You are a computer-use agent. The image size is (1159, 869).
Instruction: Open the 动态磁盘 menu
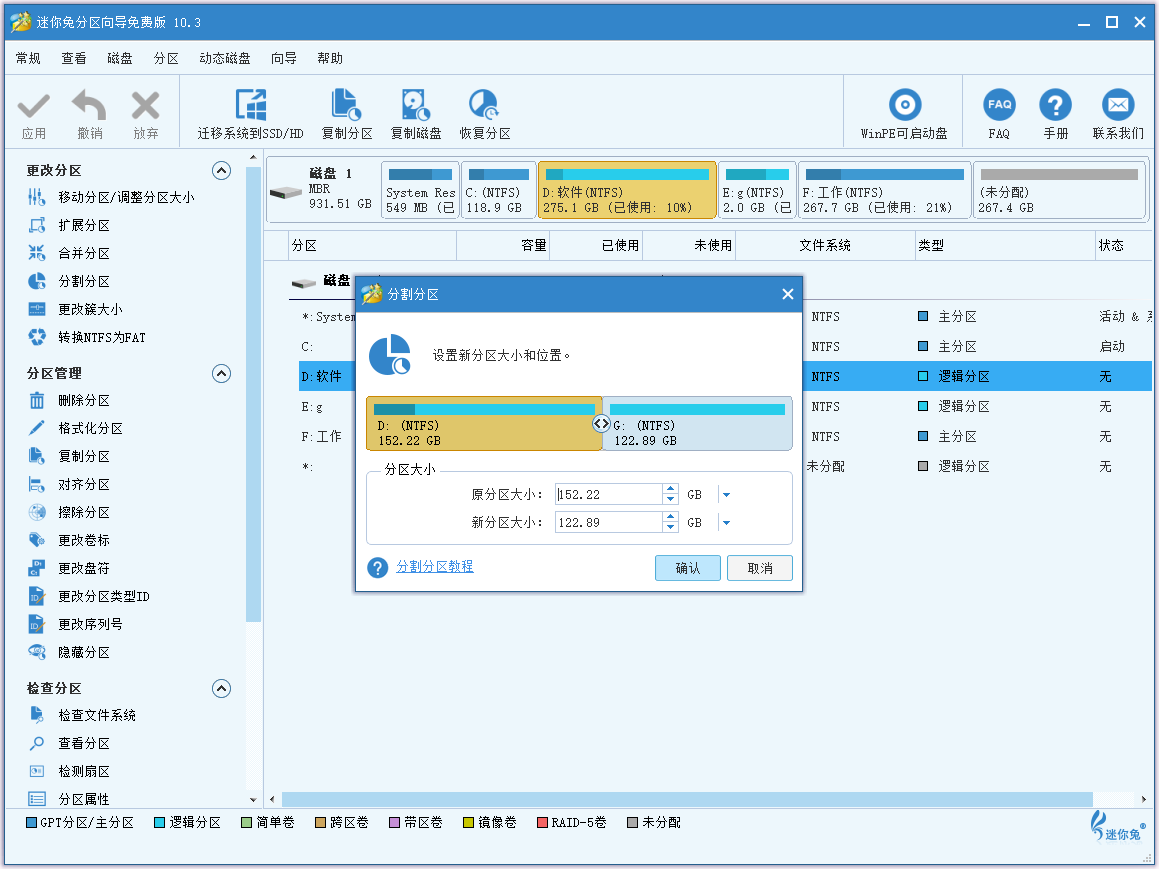[225, 58]
